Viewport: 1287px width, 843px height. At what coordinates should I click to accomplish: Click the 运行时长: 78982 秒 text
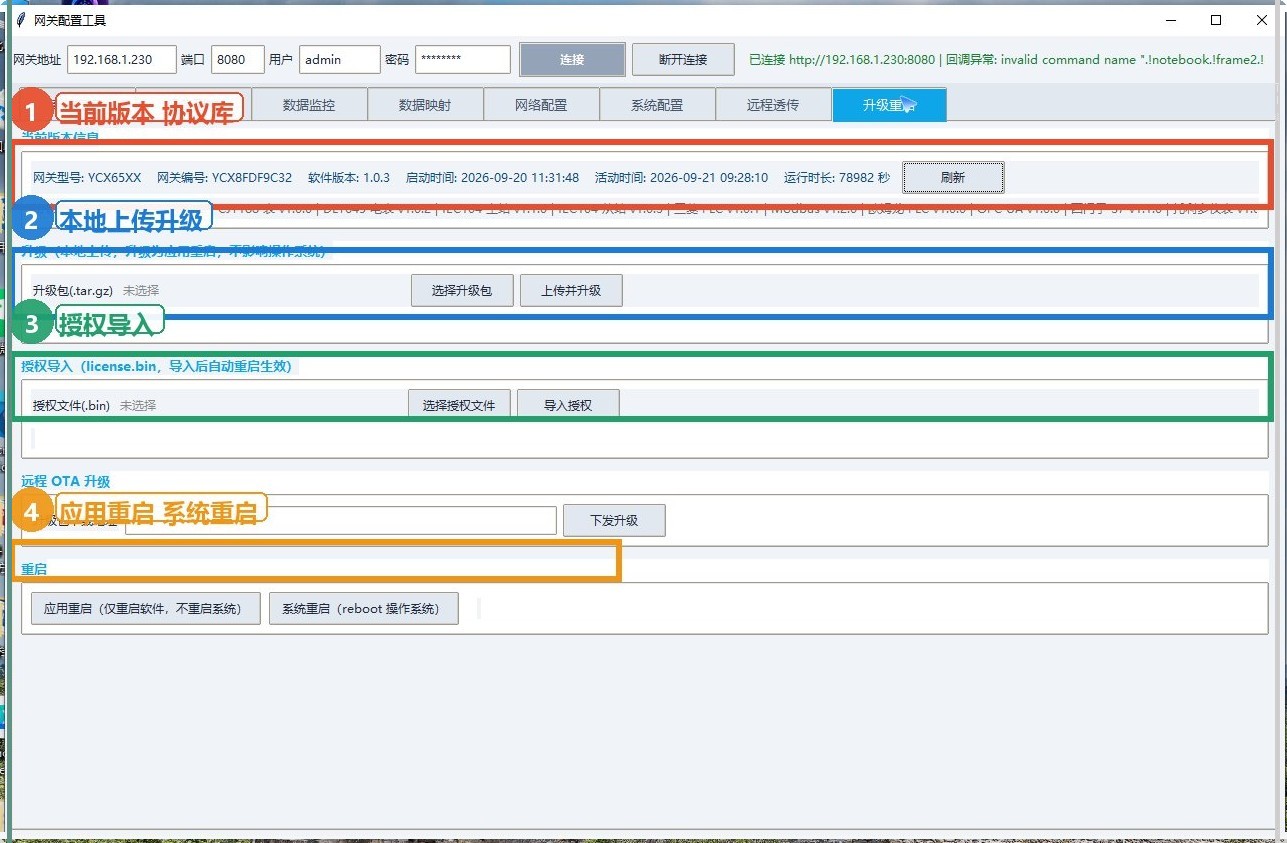point(837,178)
